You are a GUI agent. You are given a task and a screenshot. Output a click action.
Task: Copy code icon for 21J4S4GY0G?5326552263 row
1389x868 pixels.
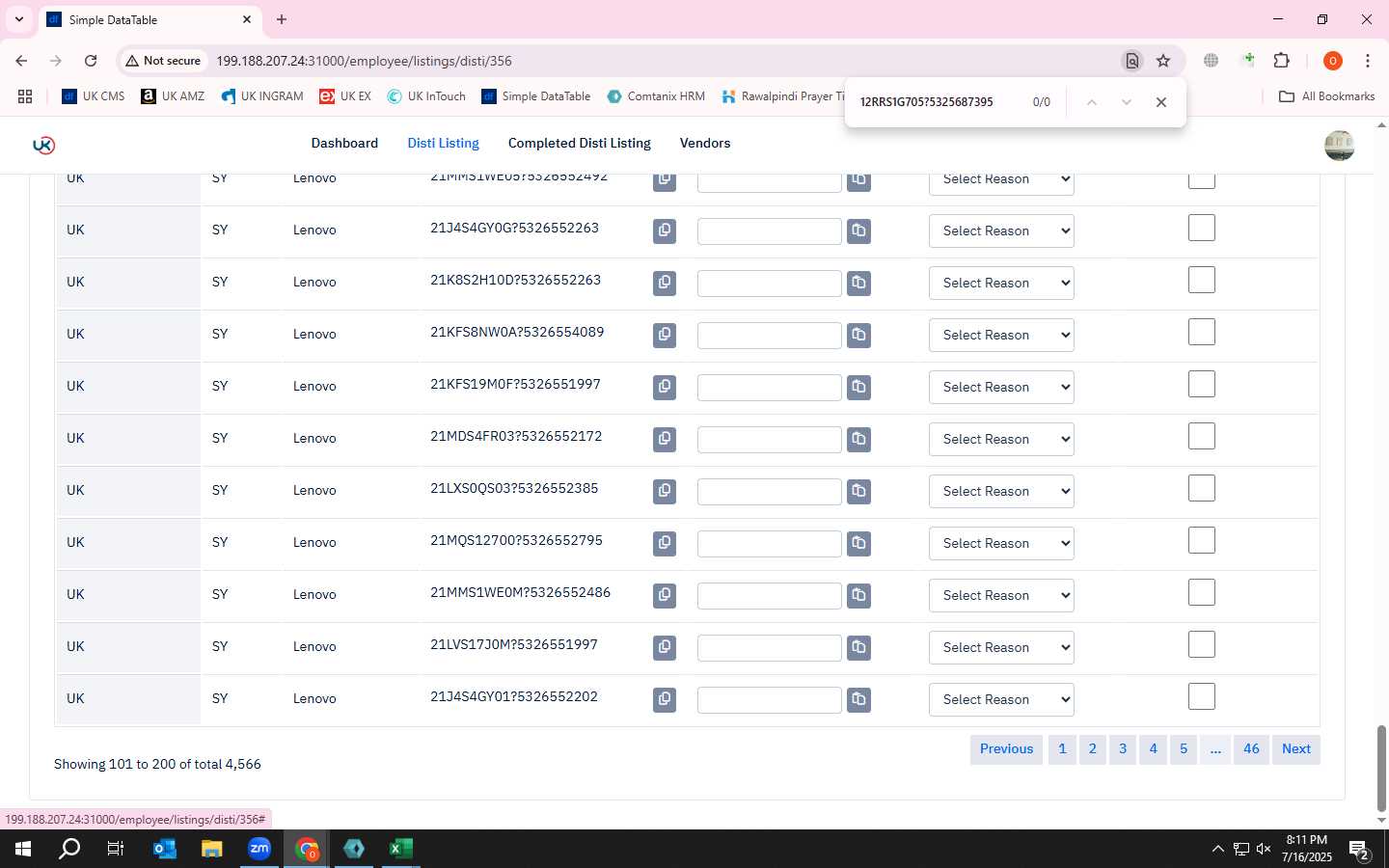[x=665, y=231]
